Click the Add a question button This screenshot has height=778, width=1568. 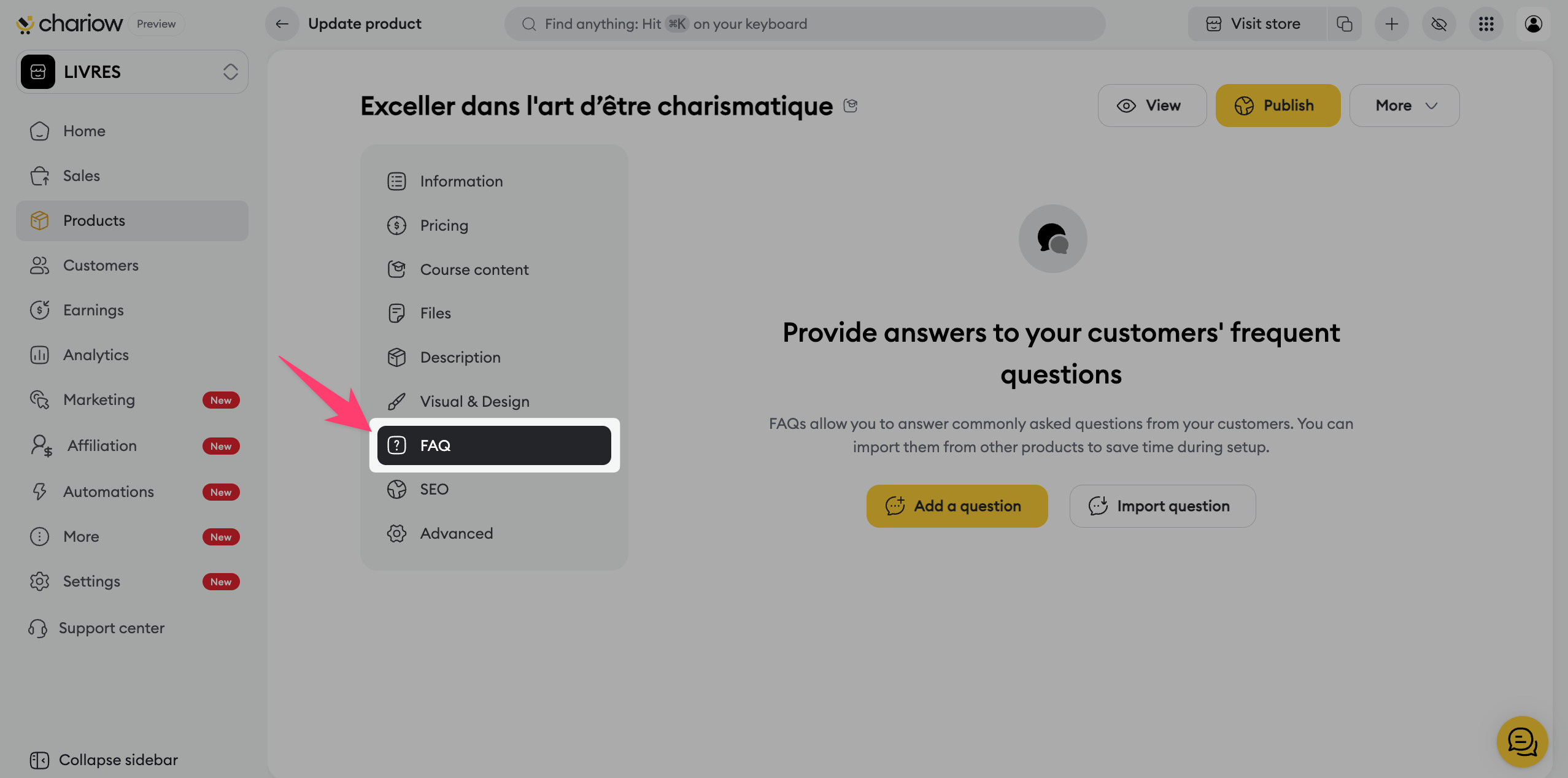(956, 506)
